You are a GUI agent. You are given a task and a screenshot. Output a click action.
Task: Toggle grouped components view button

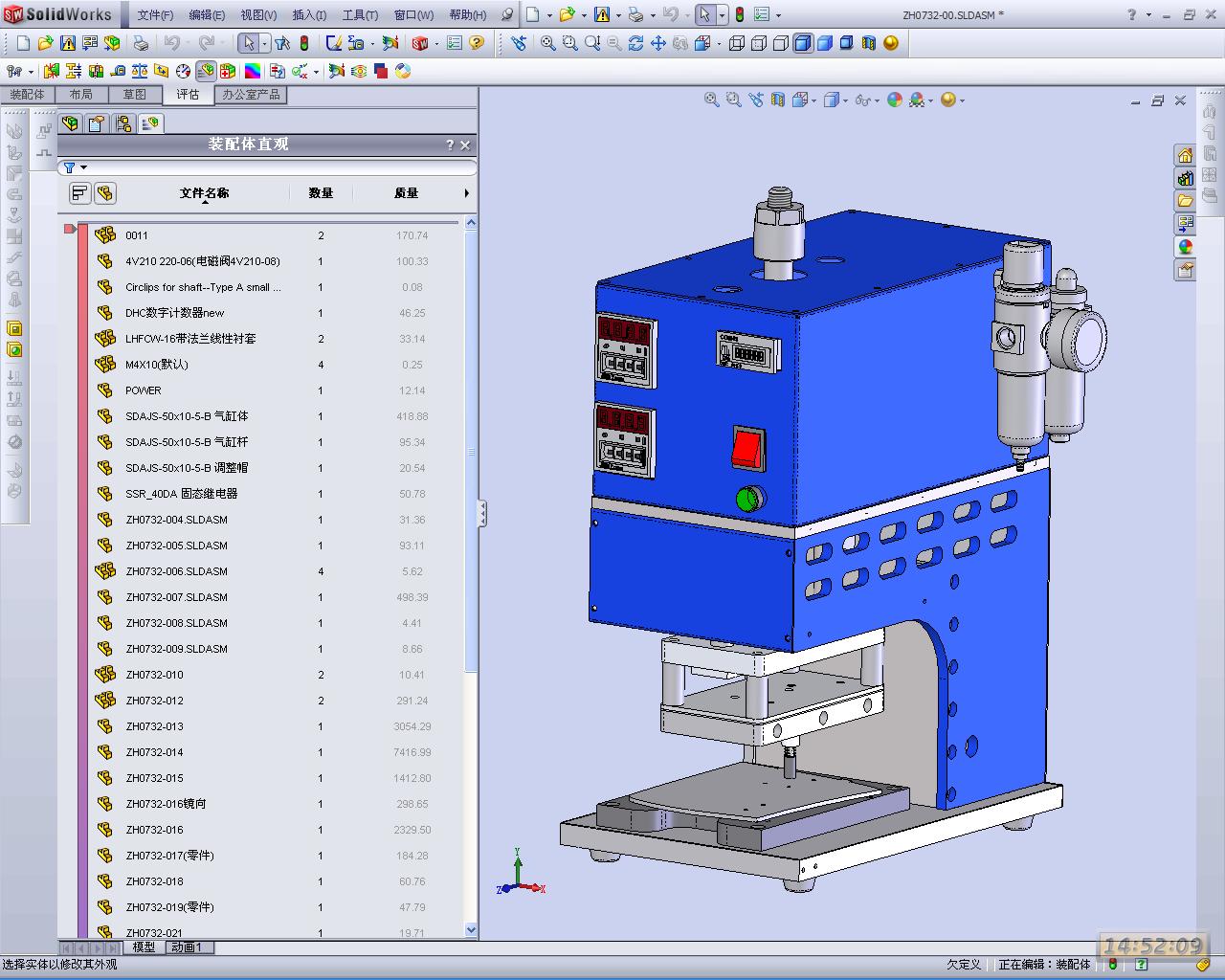tap(105, 193)
